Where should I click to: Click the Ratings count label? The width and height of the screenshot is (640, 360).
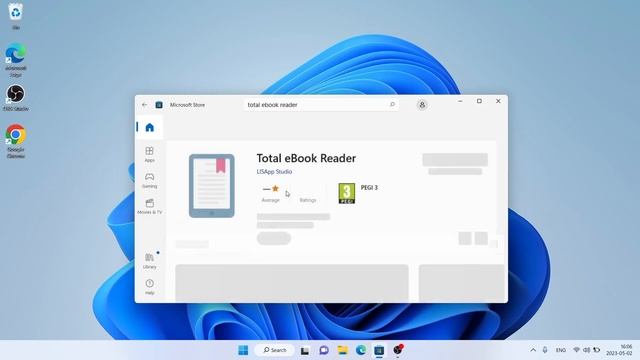pyautogui.click(x=308, y=200)
